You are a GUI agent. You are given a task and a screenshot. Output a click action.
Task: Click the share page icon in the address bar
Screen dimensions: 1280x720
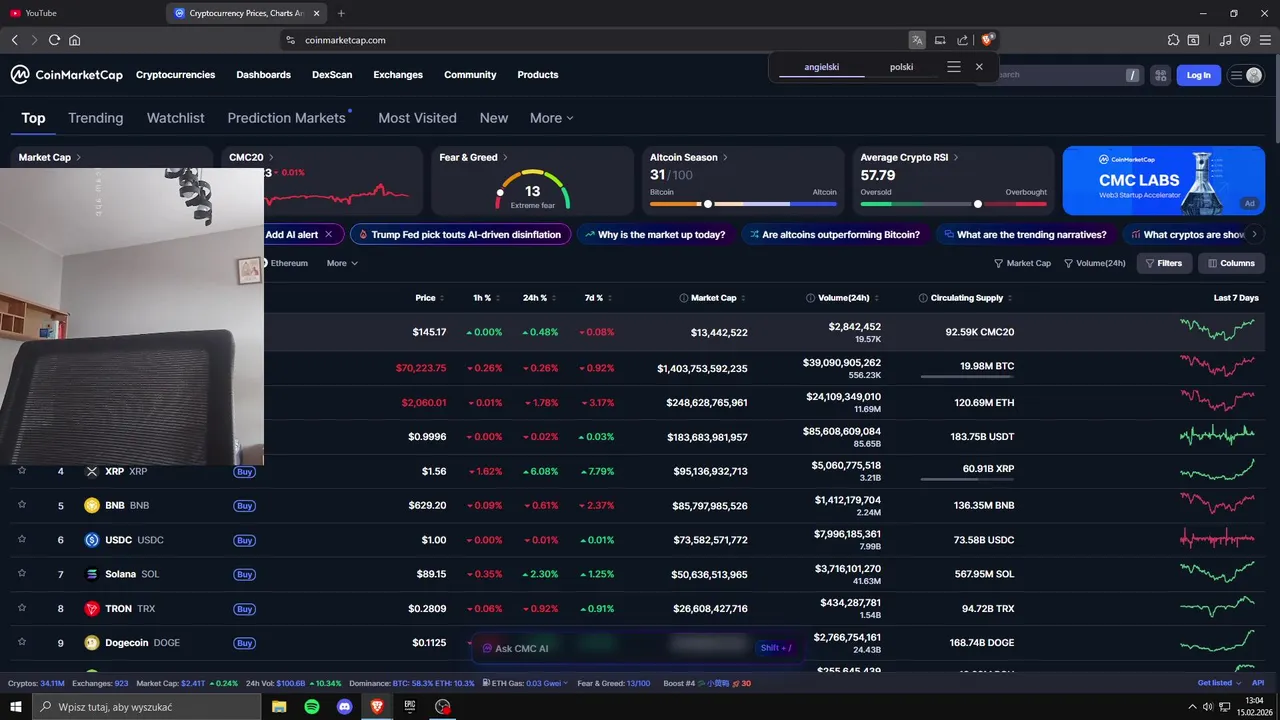coord(962,40)
